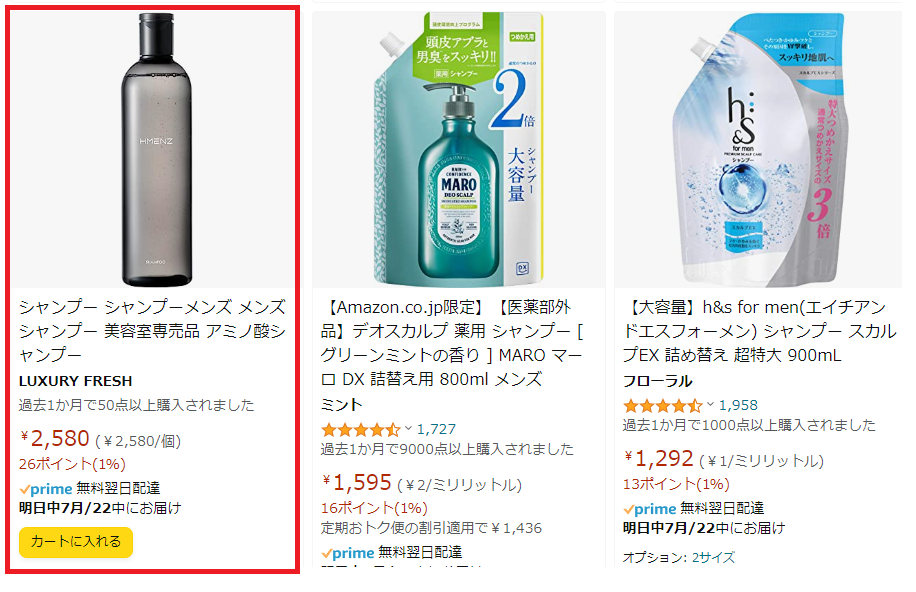Image resolution: width=916 pixels, height=592 pixels.
Task: Click the prime badge under h&s shampoo
Action: pos(650,509)
